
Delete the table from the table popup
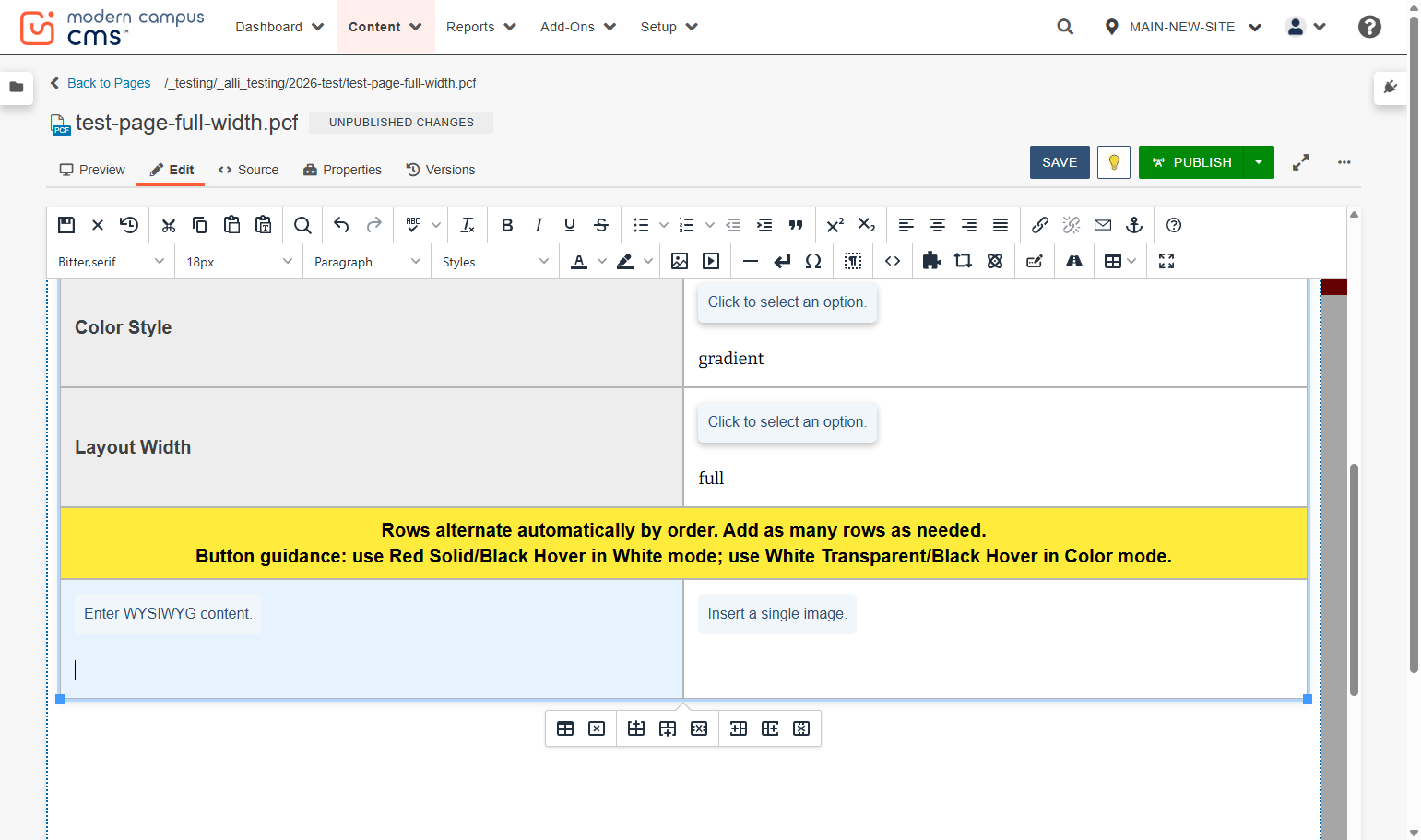point(597,728)
